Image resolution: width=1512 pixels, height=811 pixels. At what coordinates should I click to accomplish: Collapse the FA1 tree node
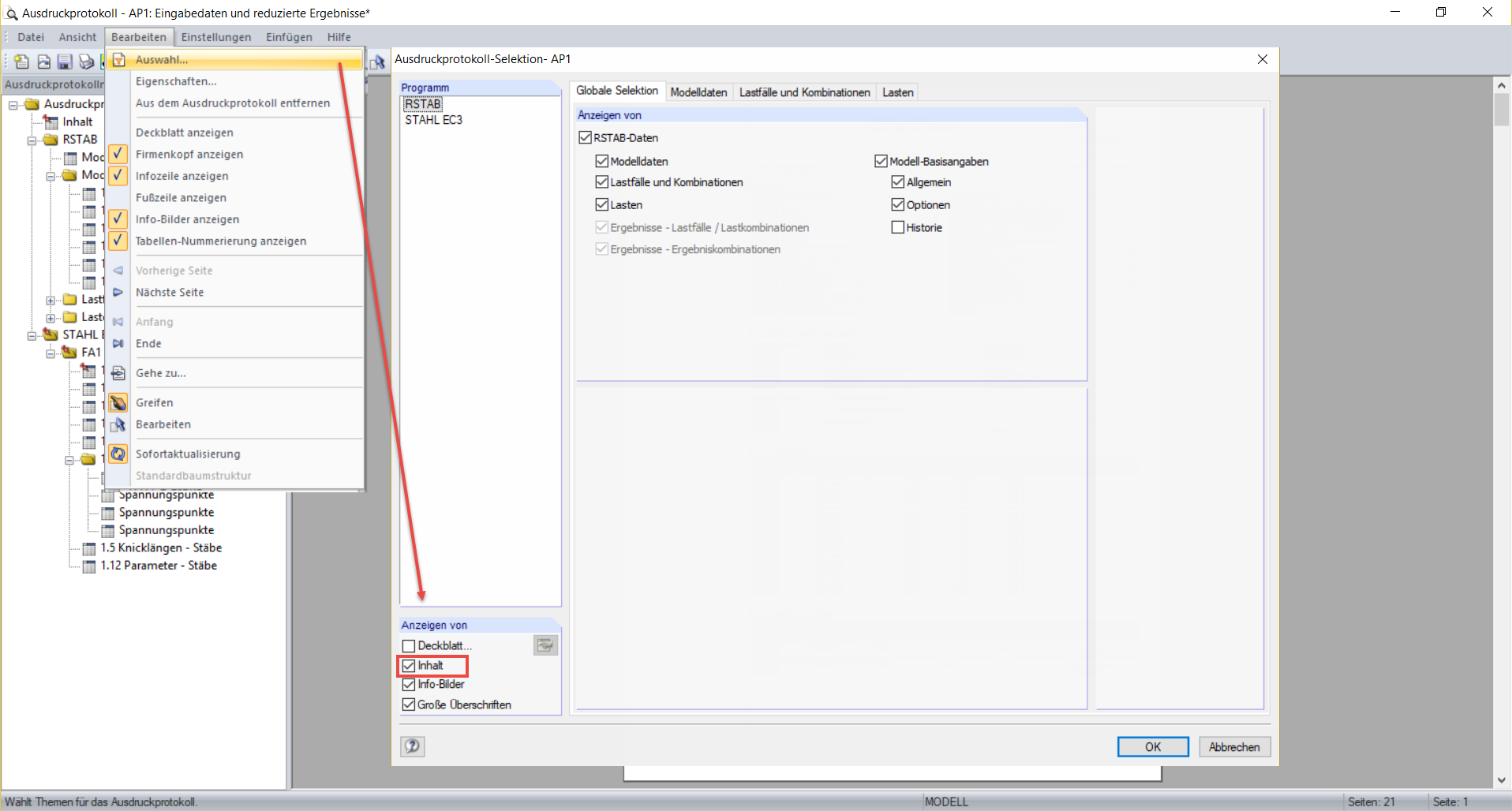click(51, 353)
